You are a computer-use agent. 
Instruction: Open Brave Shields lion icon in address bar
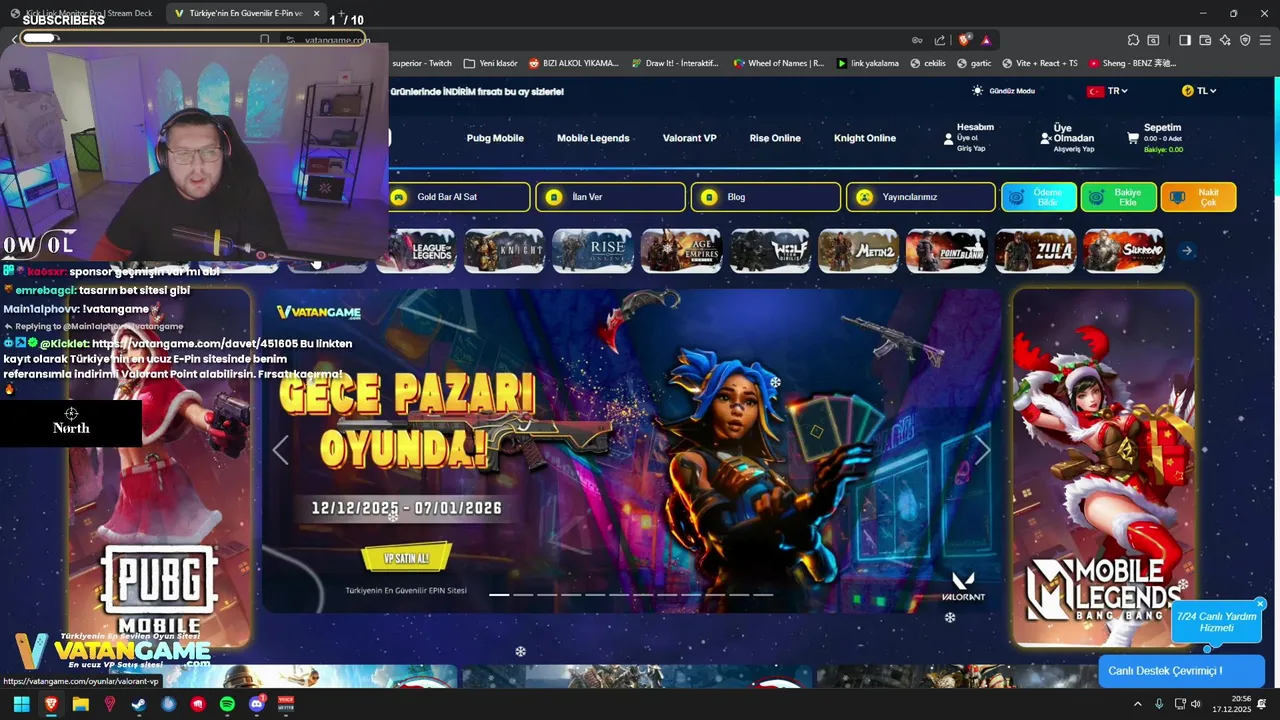point(964,40)
